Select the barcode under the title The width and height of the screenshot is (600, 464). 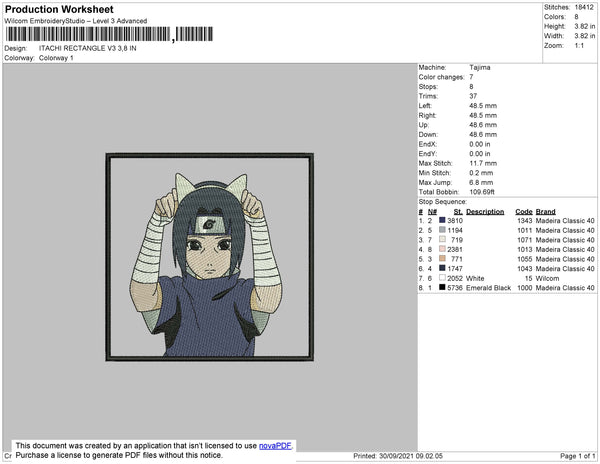coord(109,34)
